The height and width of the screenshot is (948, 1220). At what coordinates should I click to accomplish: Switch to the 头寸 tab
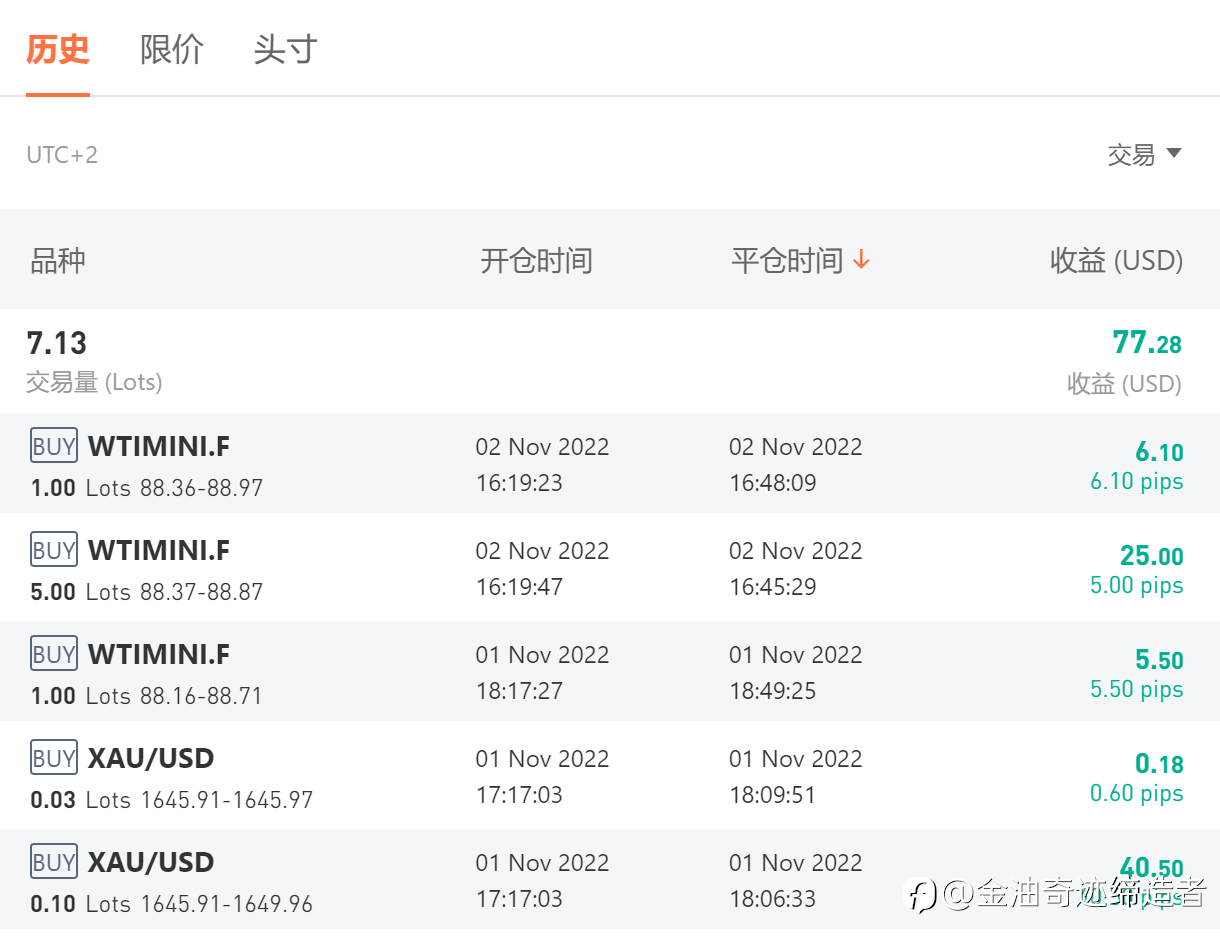point(285,49)
